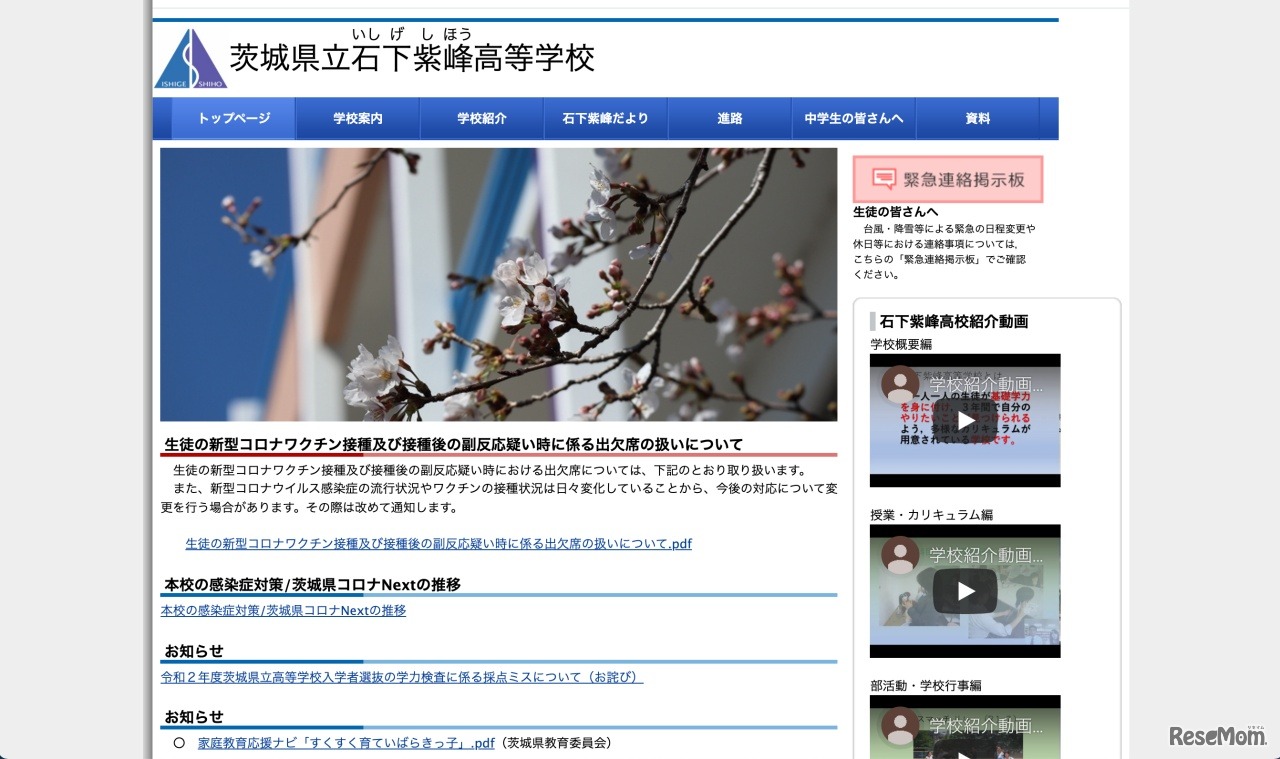Choose the 進路 navigation item
This screenshot has width=1280, height=759.
(730, 118)
